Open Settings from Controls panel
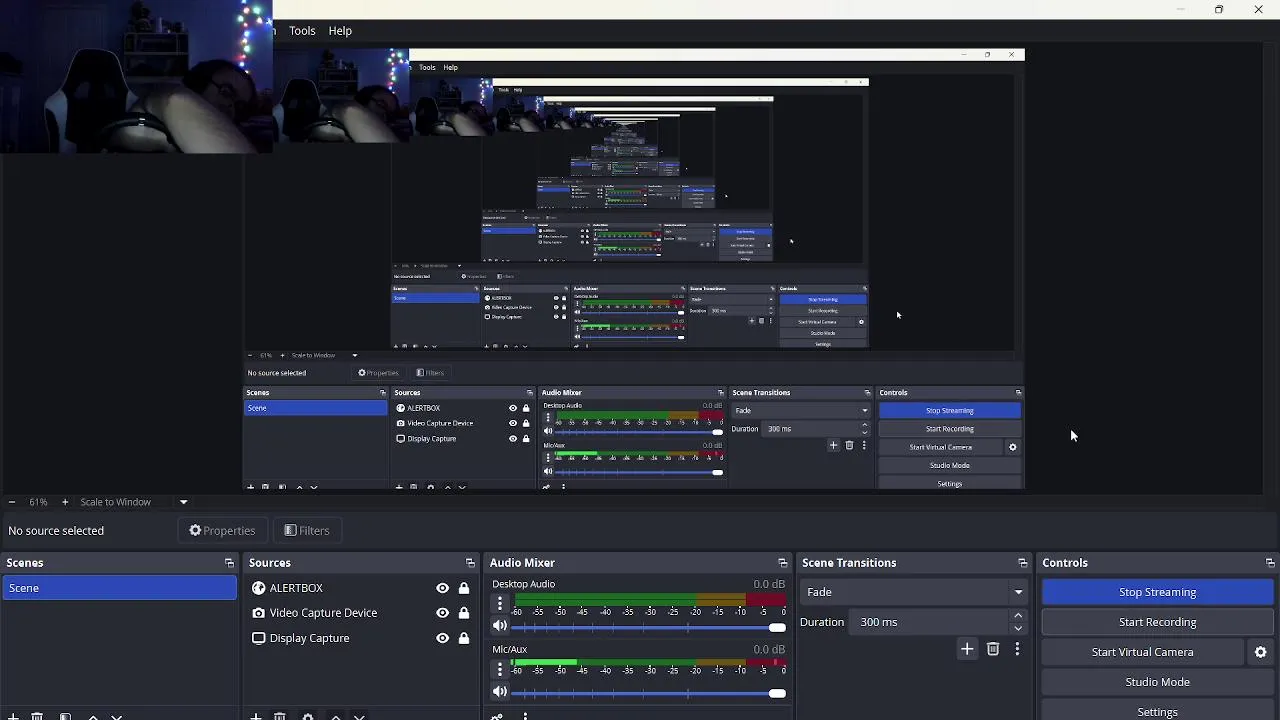This screenshot has width=1280, height=720. [x=1157, y=711]
